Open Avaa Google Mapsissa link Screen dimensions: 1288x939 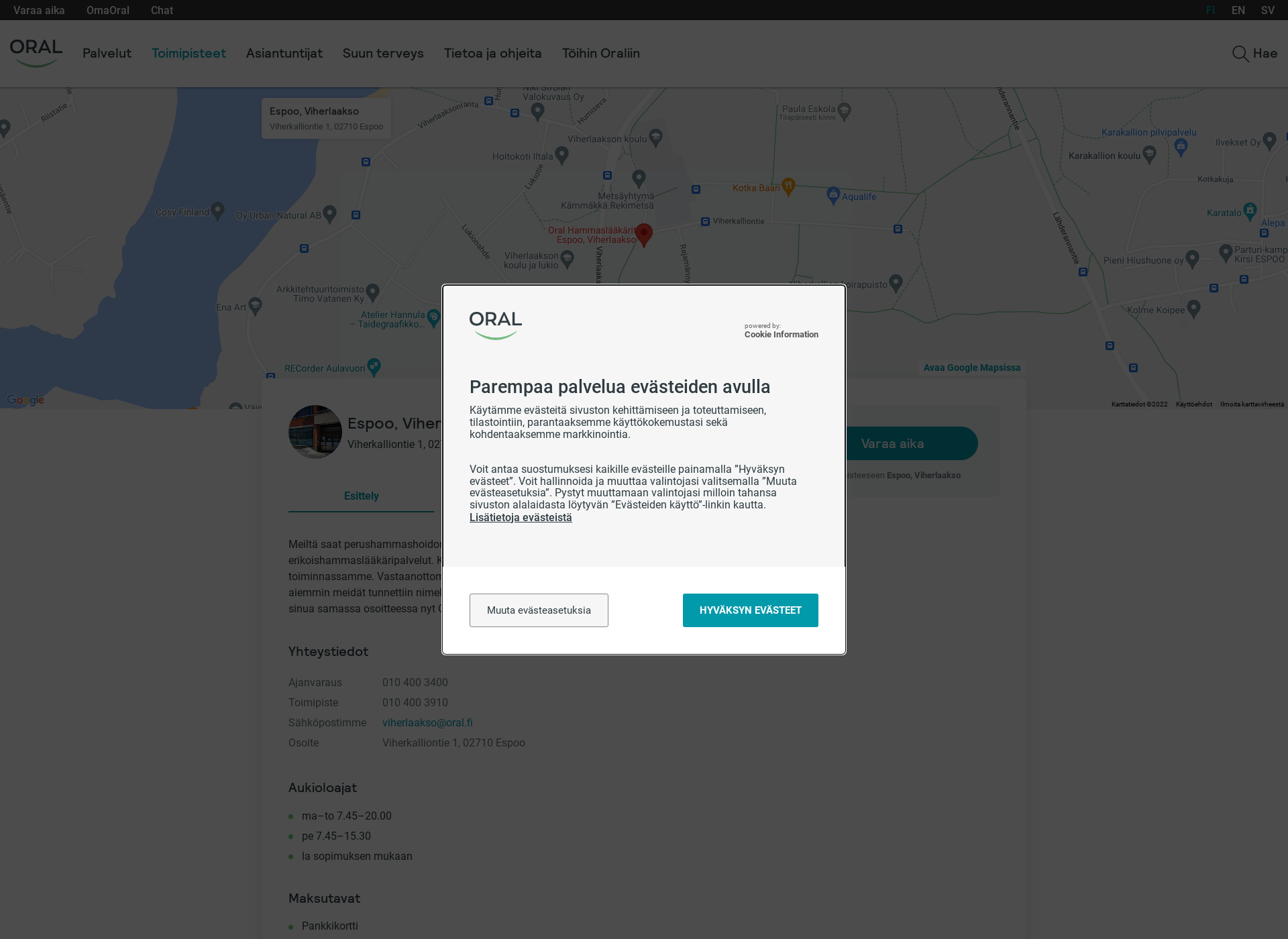[971, 368]
